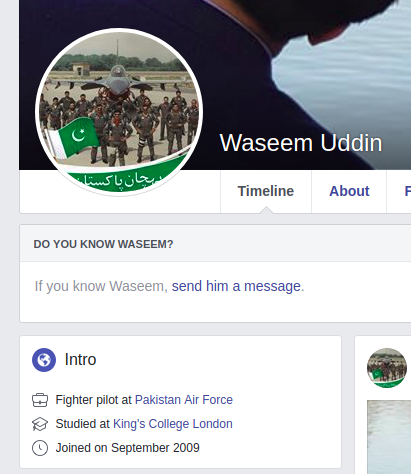The height and width of the screenshot is (474, 411).
Task: Open the small round avatar in the post card
Action: tap(387, 368)
